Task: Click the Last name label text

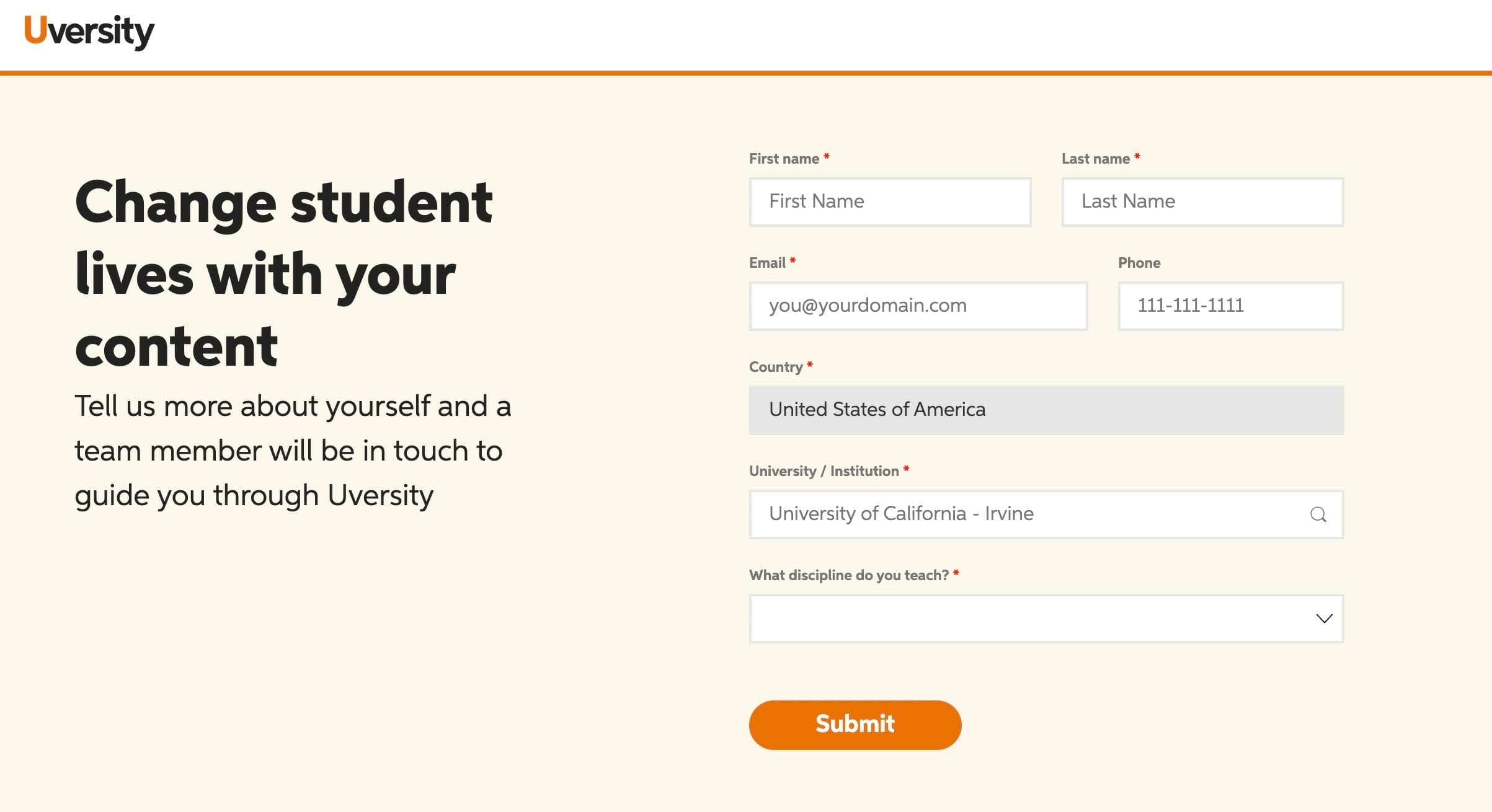Action: pyautogui.click(x=1096, y=158)
